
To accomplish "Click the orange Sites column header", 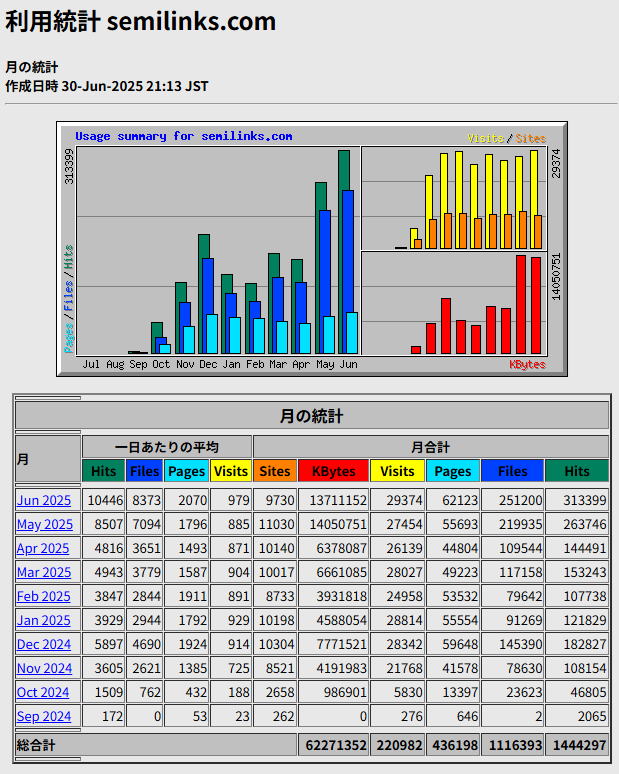I will click(275, 471).
